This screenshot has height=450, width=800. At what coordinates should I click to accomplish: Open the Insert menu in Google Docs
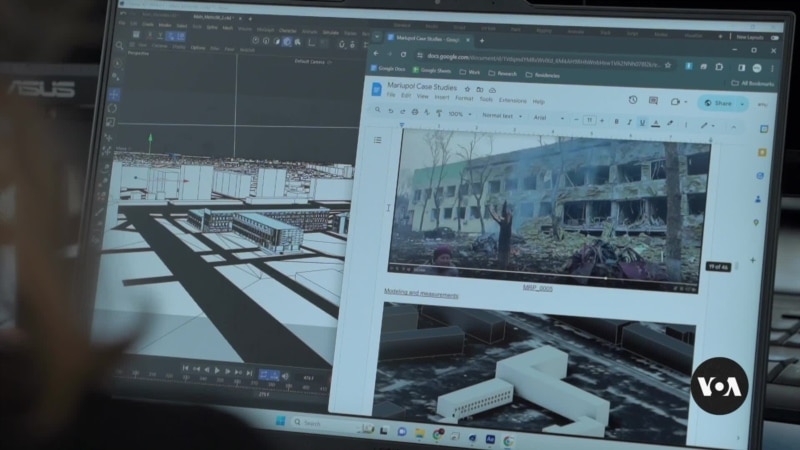442,97
